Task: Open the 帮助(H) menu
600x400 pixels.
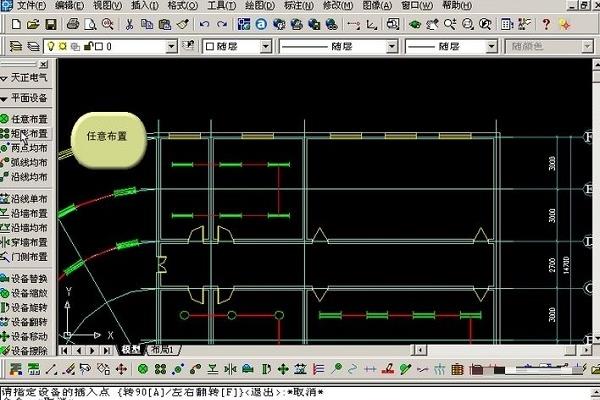Action: (x=457, y=6)
